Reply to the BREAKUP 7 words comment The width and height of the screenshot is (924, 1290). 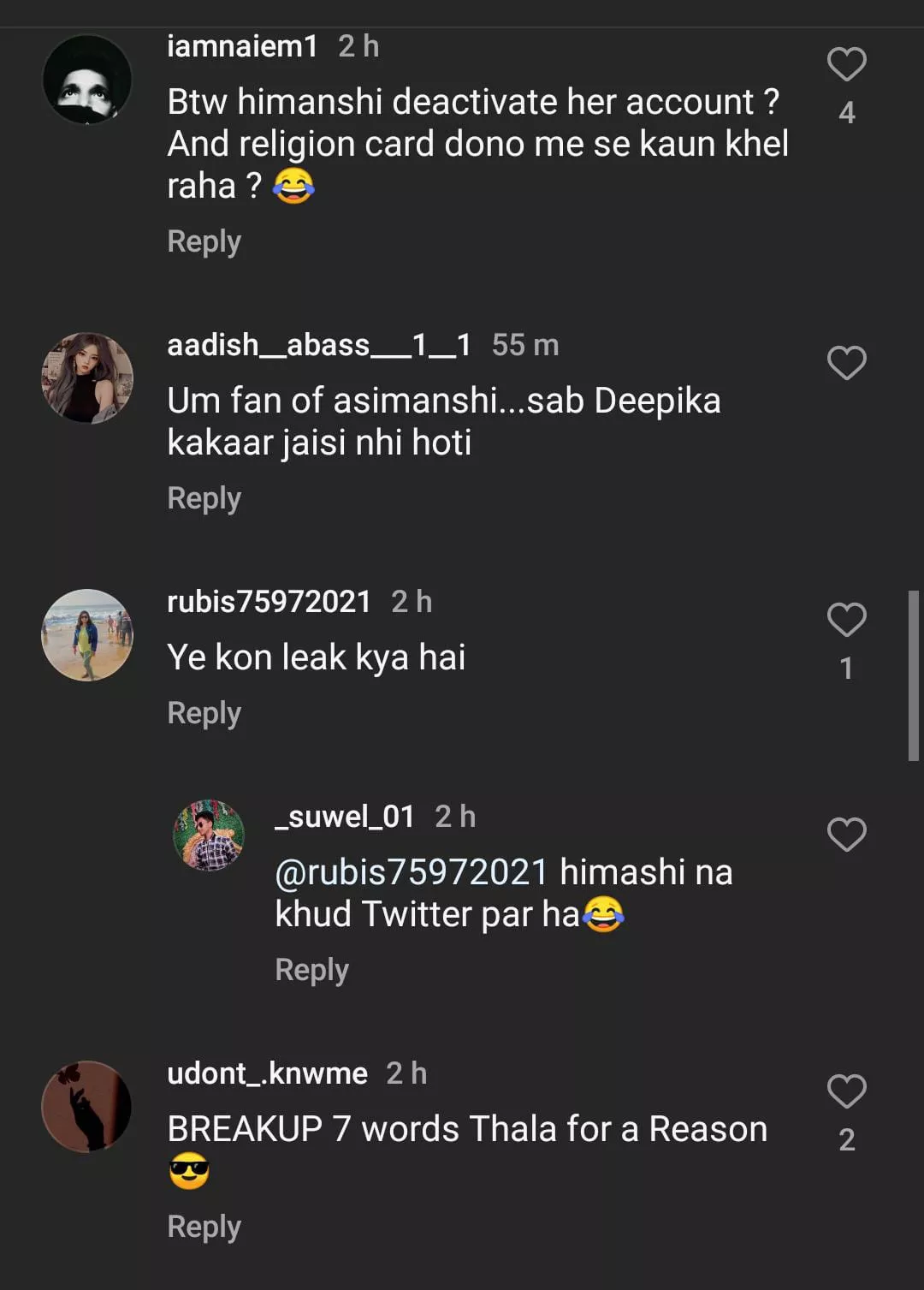204,1227
